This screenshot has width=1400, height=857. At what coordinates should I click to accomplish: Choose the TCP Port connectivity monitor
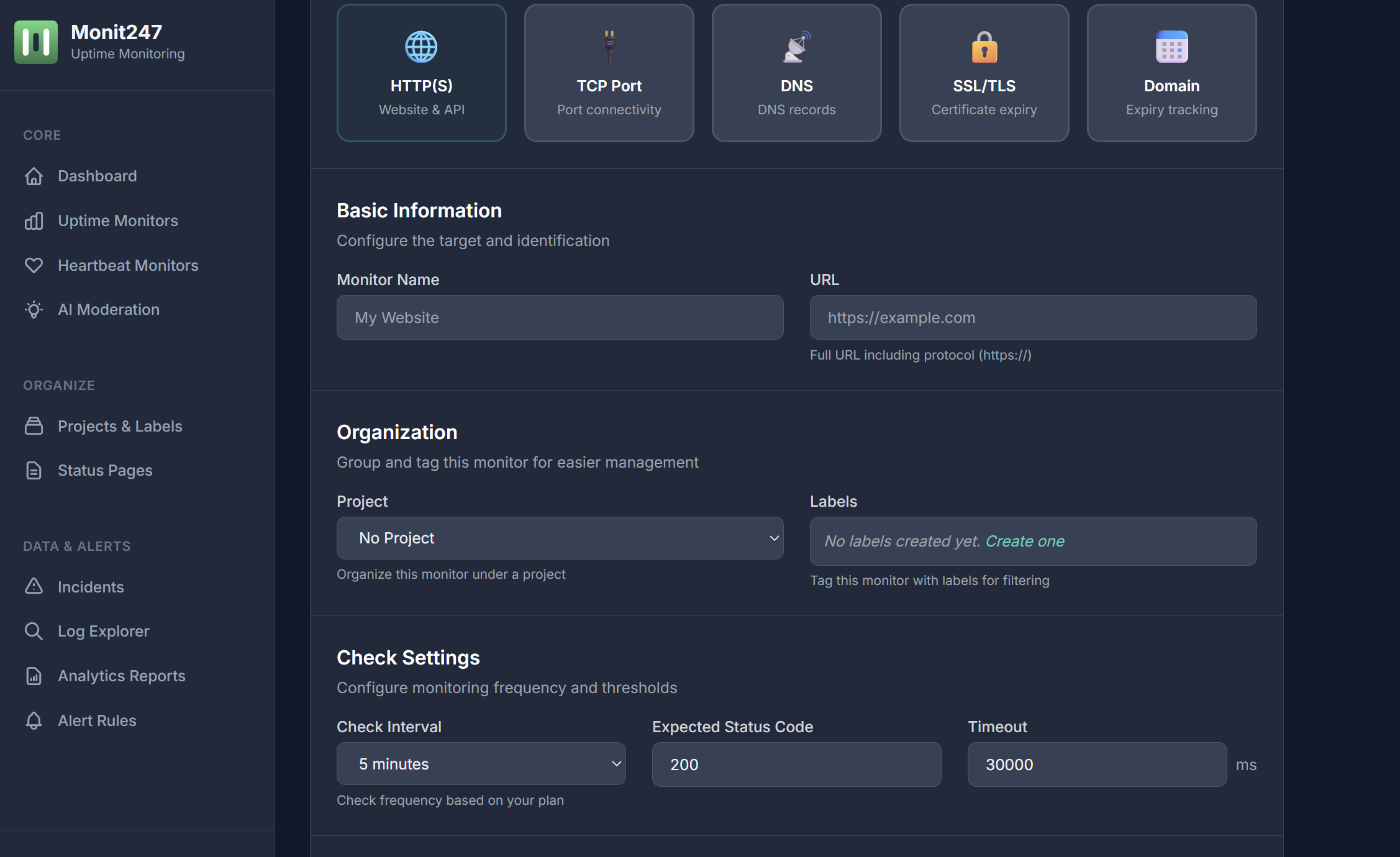coord(609,73)
